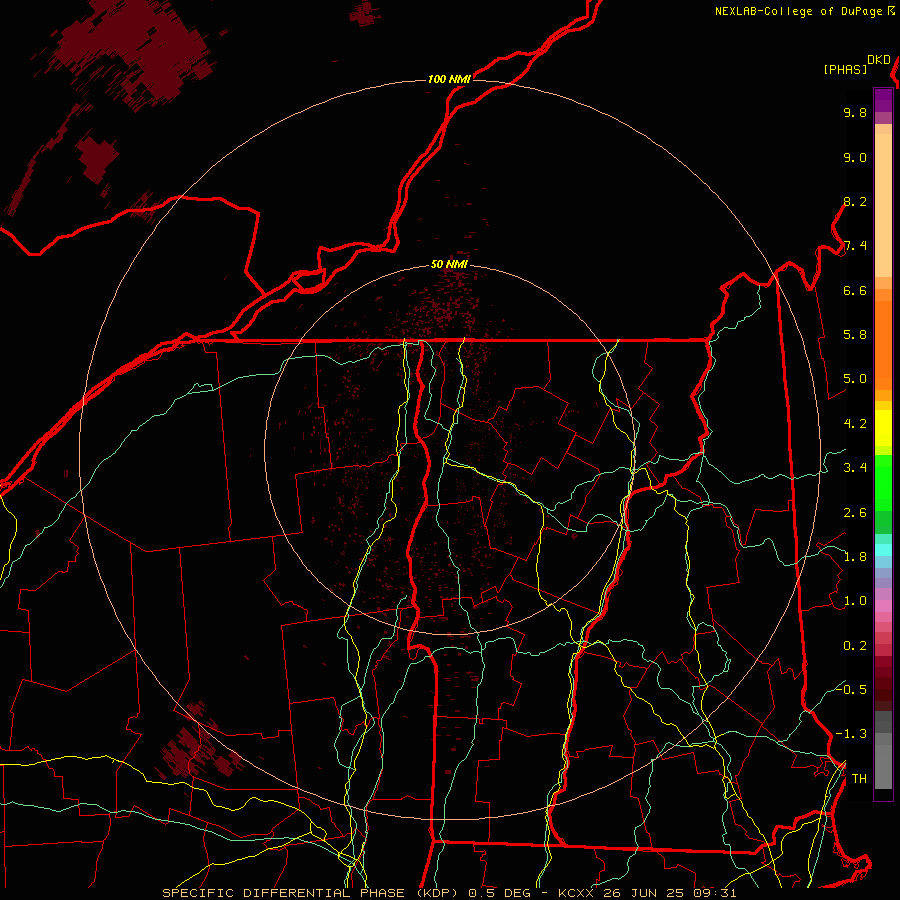Click the 1.8 value on the color scale
Screen dimensions: 900x900
click(x=855, y=557)
